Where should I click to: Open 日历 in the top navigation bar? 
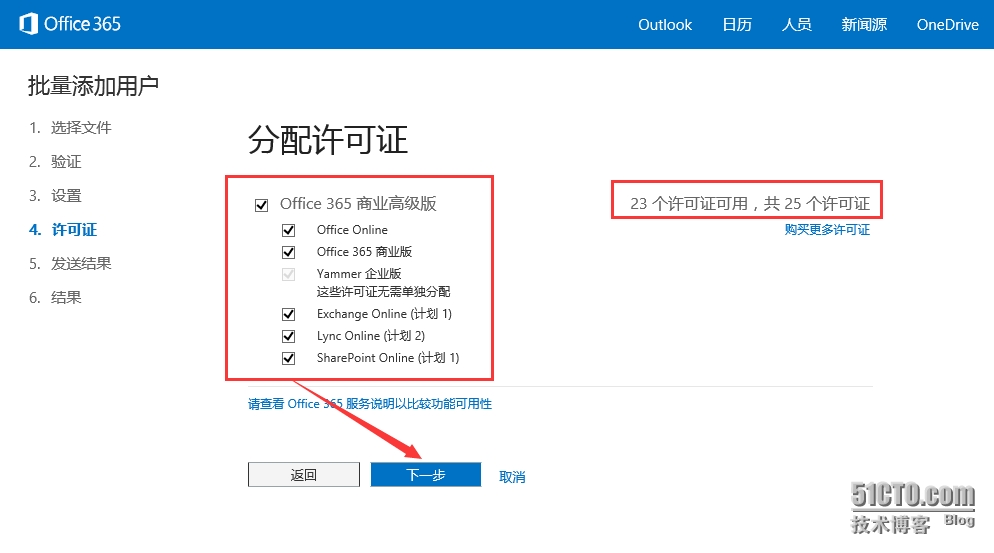[737, 25]
